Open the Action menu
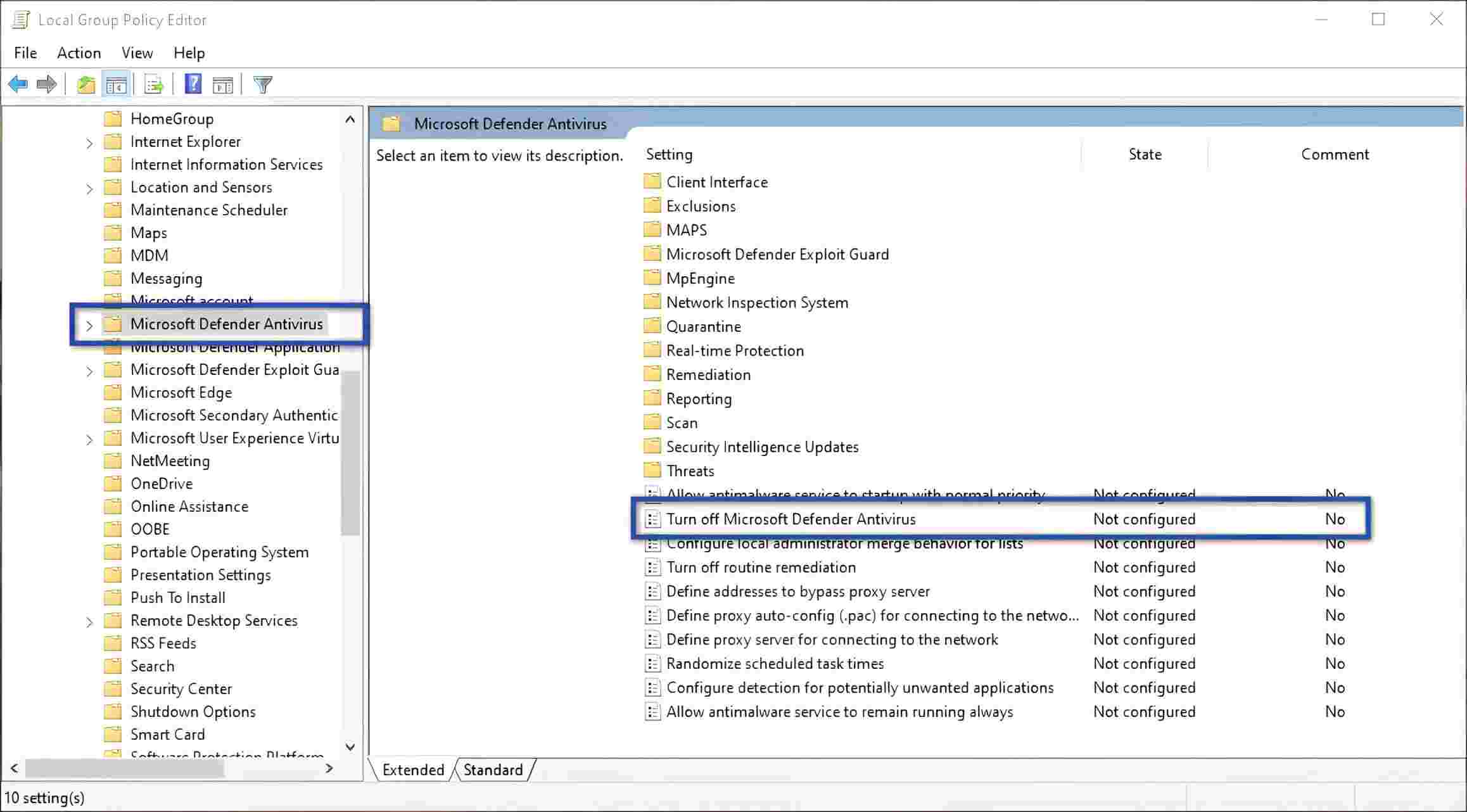Screen dimensions: 1467x812 pos(79,53)
